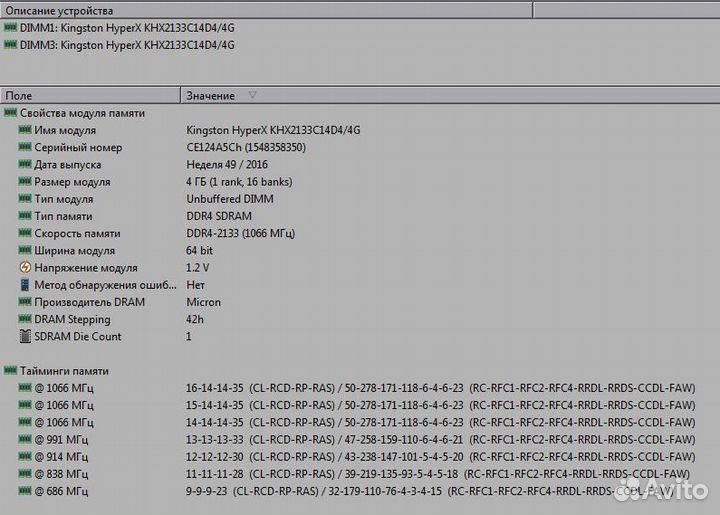Click icon beside Свойства модуля памяти
Viewport: 720px width, 515px height.
[10, 112]
